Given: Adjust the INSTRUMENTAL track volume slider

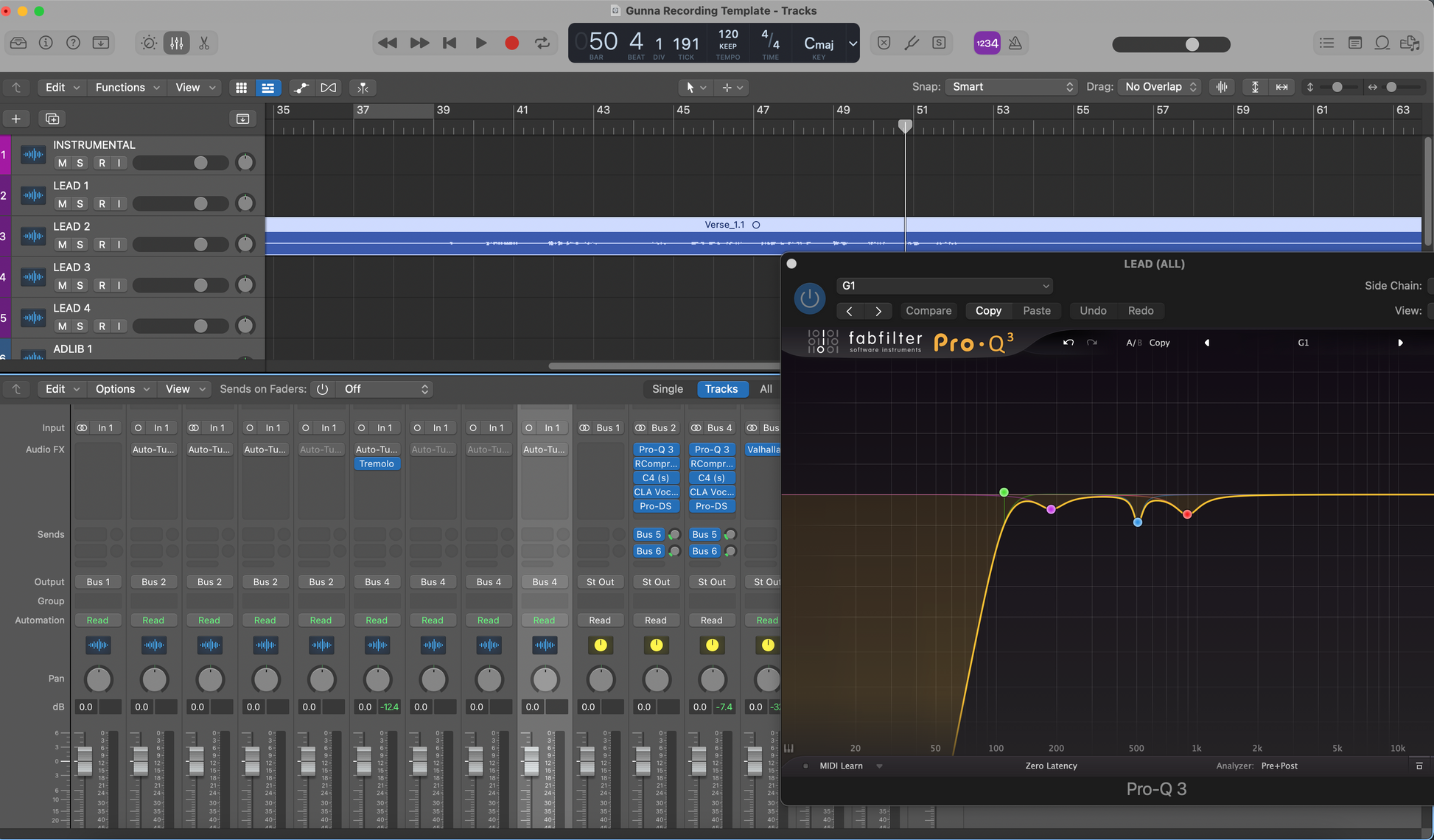Looking at the screenshot, I should [200, 163].
